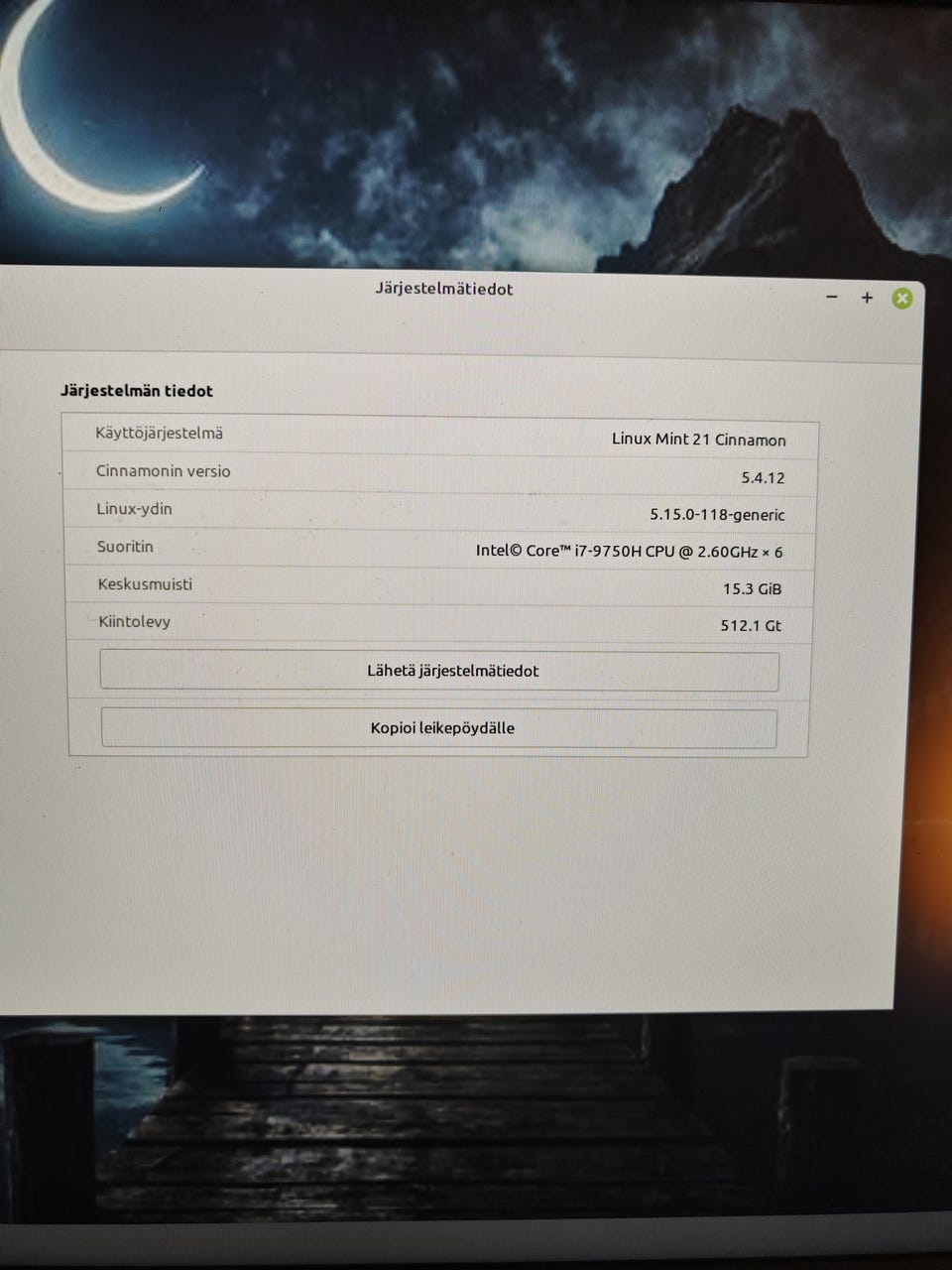Select the Käyttöjärjestelmä label

(159, 434)
